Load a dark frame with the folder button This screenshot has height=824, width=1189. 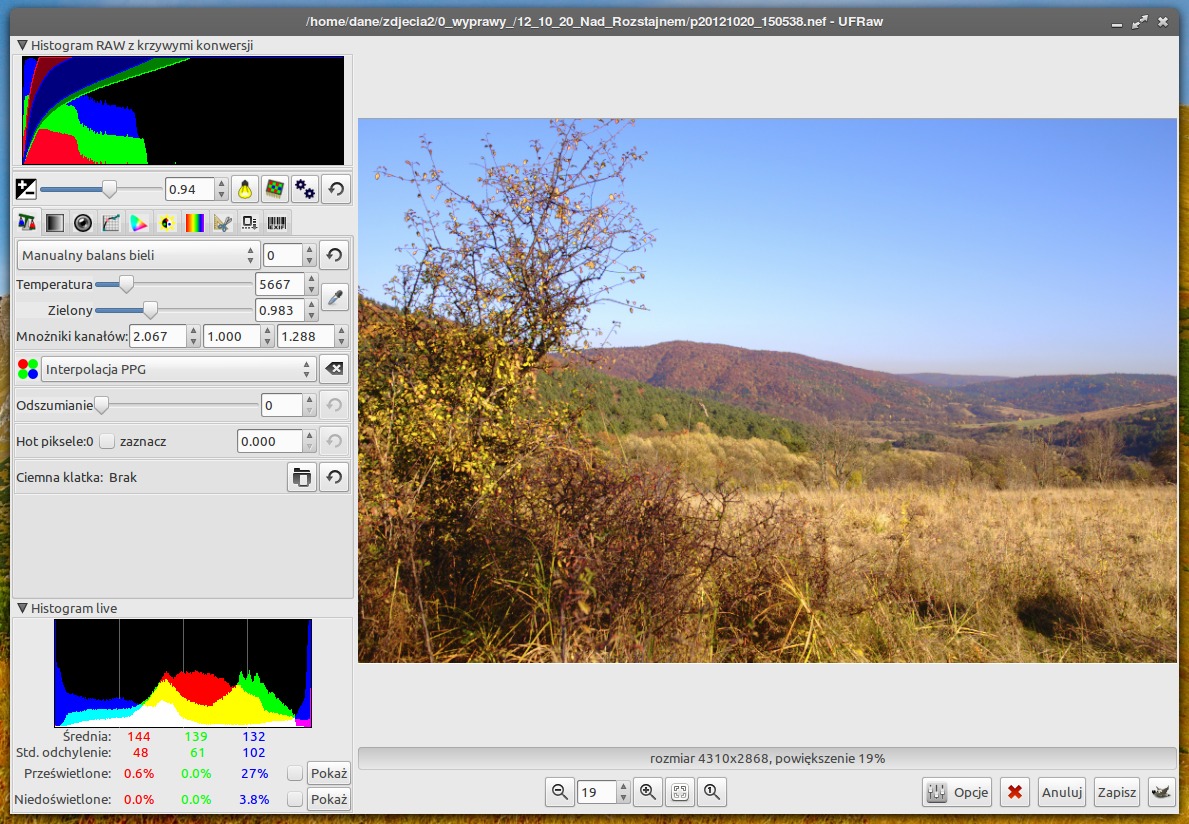pyautogui.click(x=302, y=478)
